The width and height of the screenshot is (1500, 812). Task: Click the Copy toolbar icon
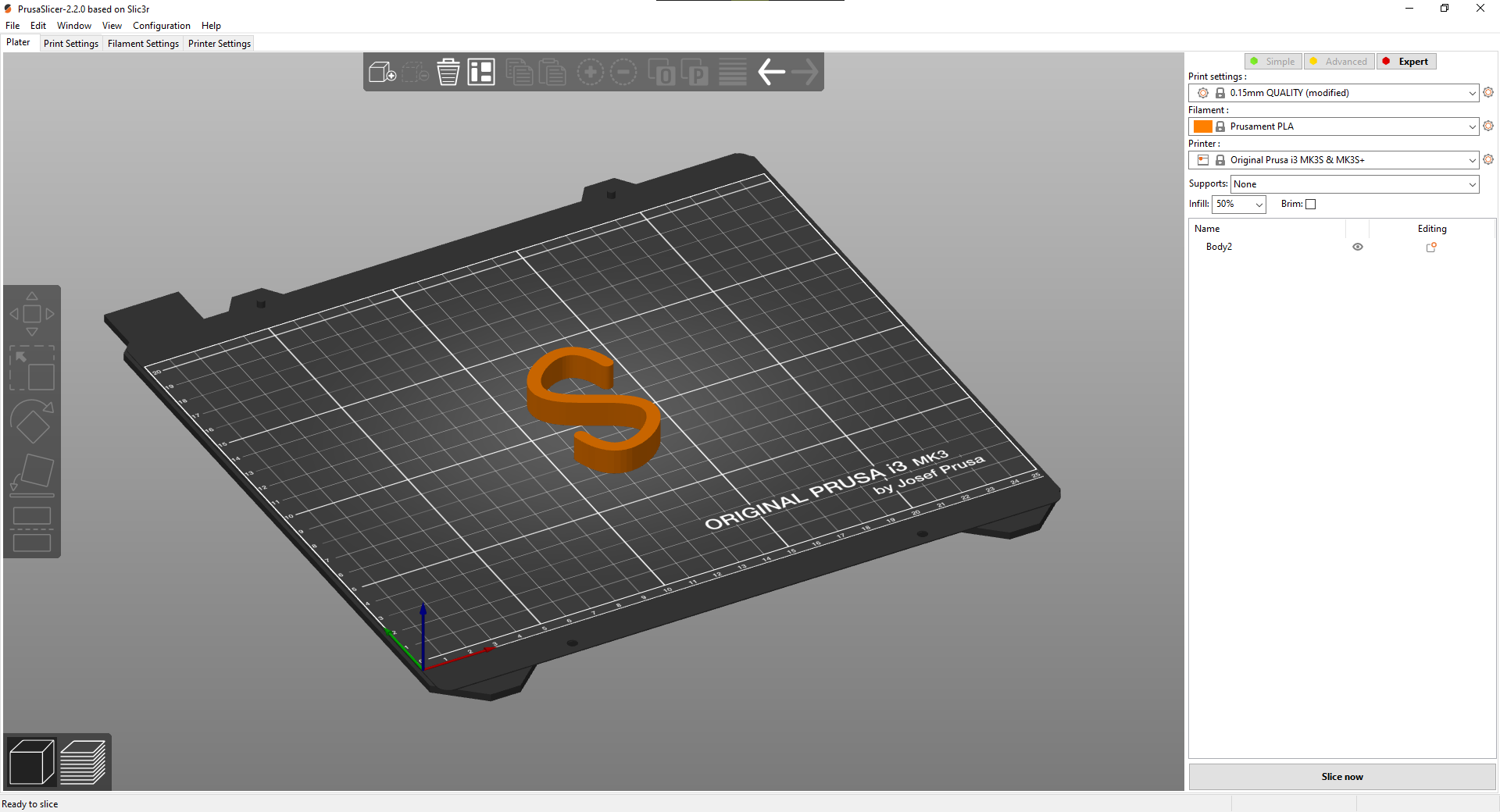click(x=519, y=73)
